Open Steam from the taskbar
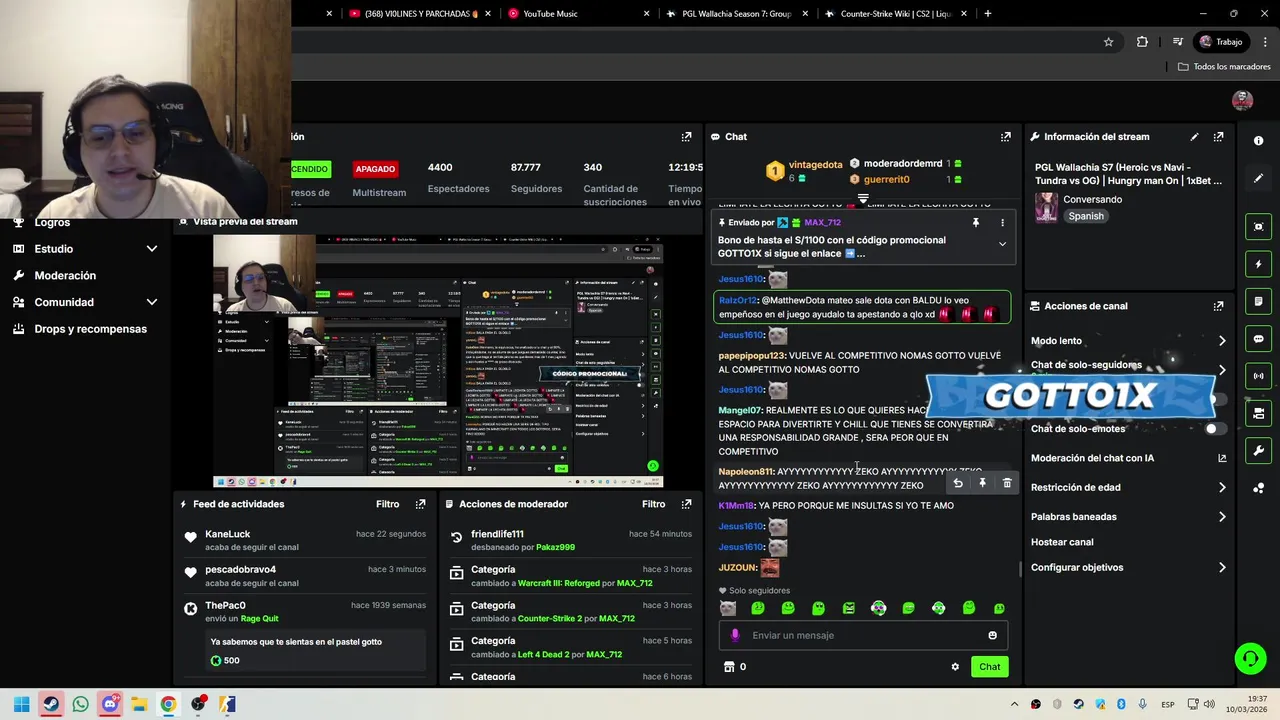This screenshot has width=1280, height=720. click(51, 704)
